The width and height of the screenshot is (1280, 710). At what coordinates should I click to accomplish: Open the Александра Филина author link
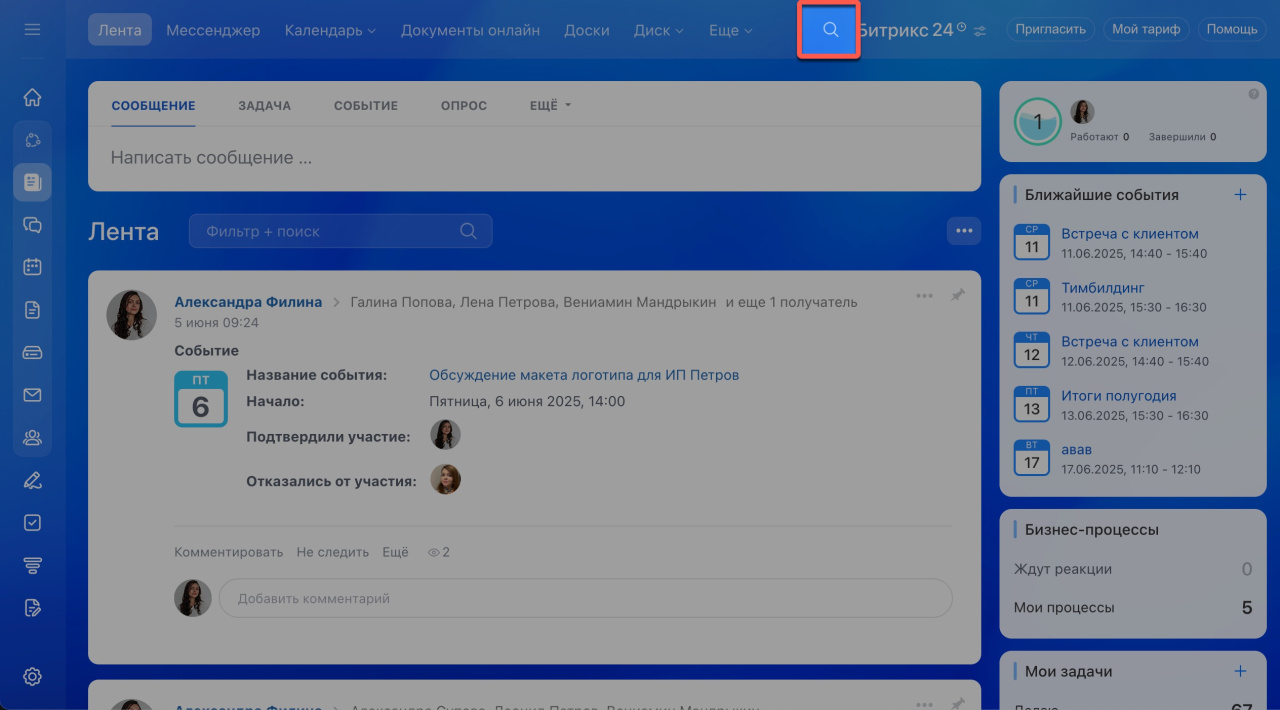248,302
